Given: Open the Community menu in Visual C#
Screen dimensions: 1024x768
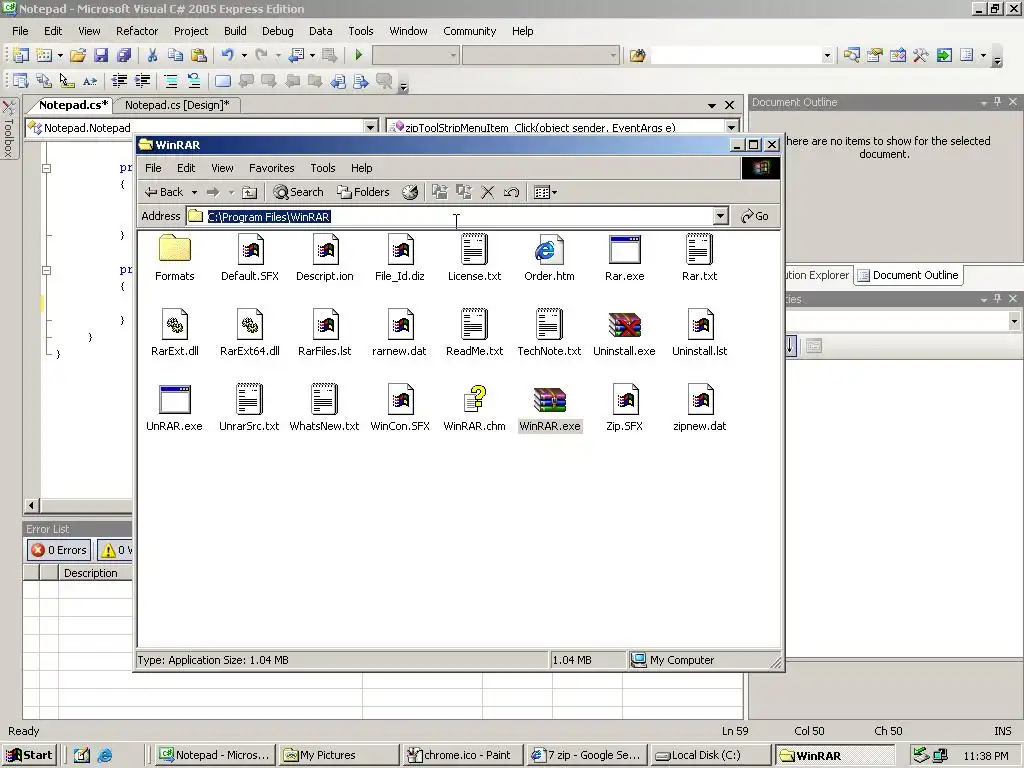Looking at the screenshot, I should pos(470,31).
